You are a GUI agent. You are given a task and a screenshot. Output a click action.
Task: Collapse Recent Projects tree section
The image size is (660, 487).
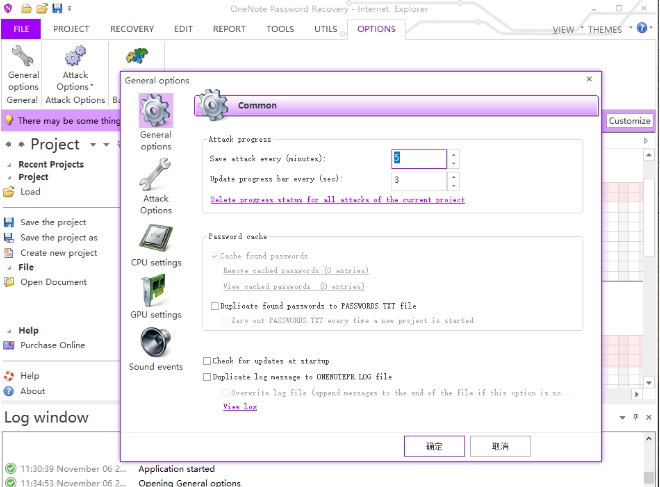point(9,165)
